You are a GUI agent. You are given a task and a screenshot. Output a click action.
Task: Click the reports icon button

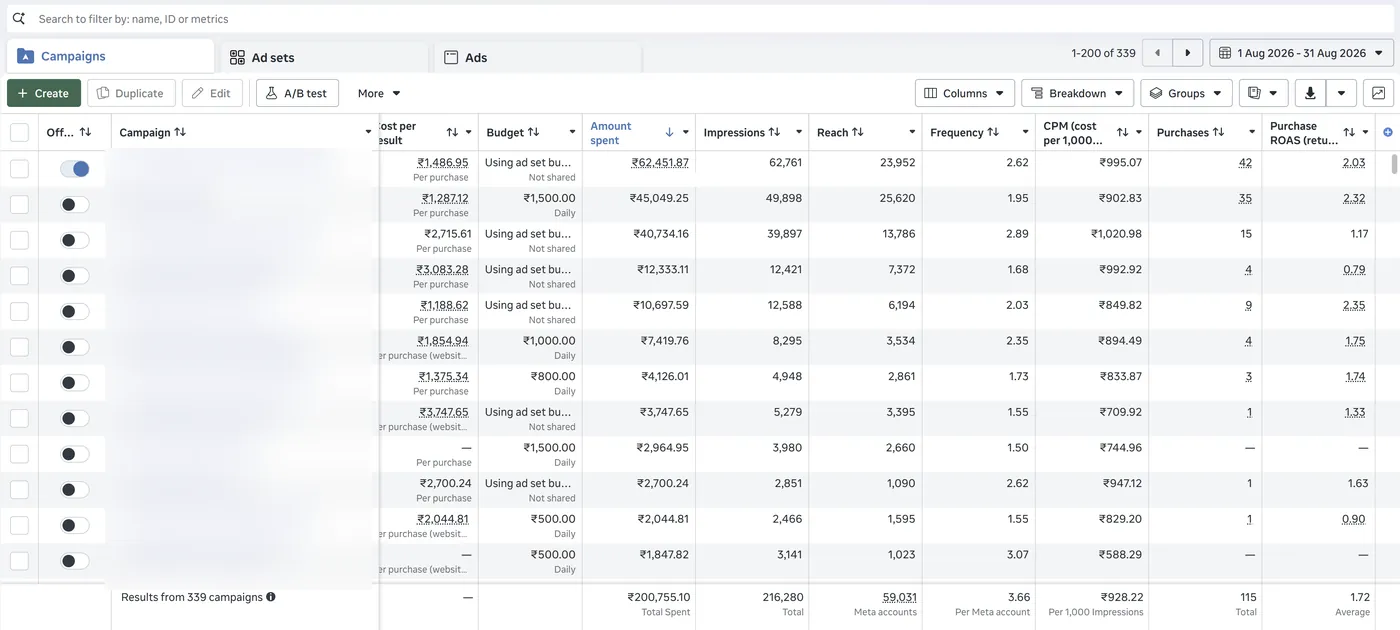(1263, 93)
